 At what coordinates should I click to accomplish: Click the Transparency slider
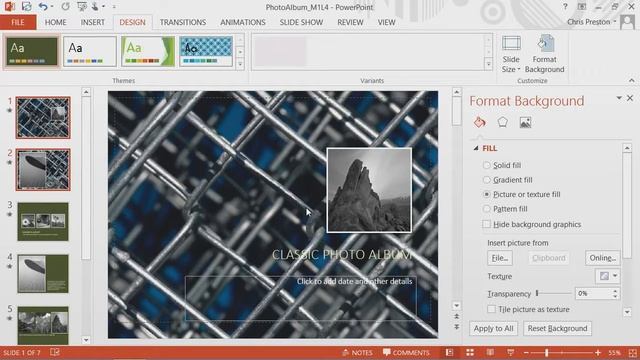point(553,293)
